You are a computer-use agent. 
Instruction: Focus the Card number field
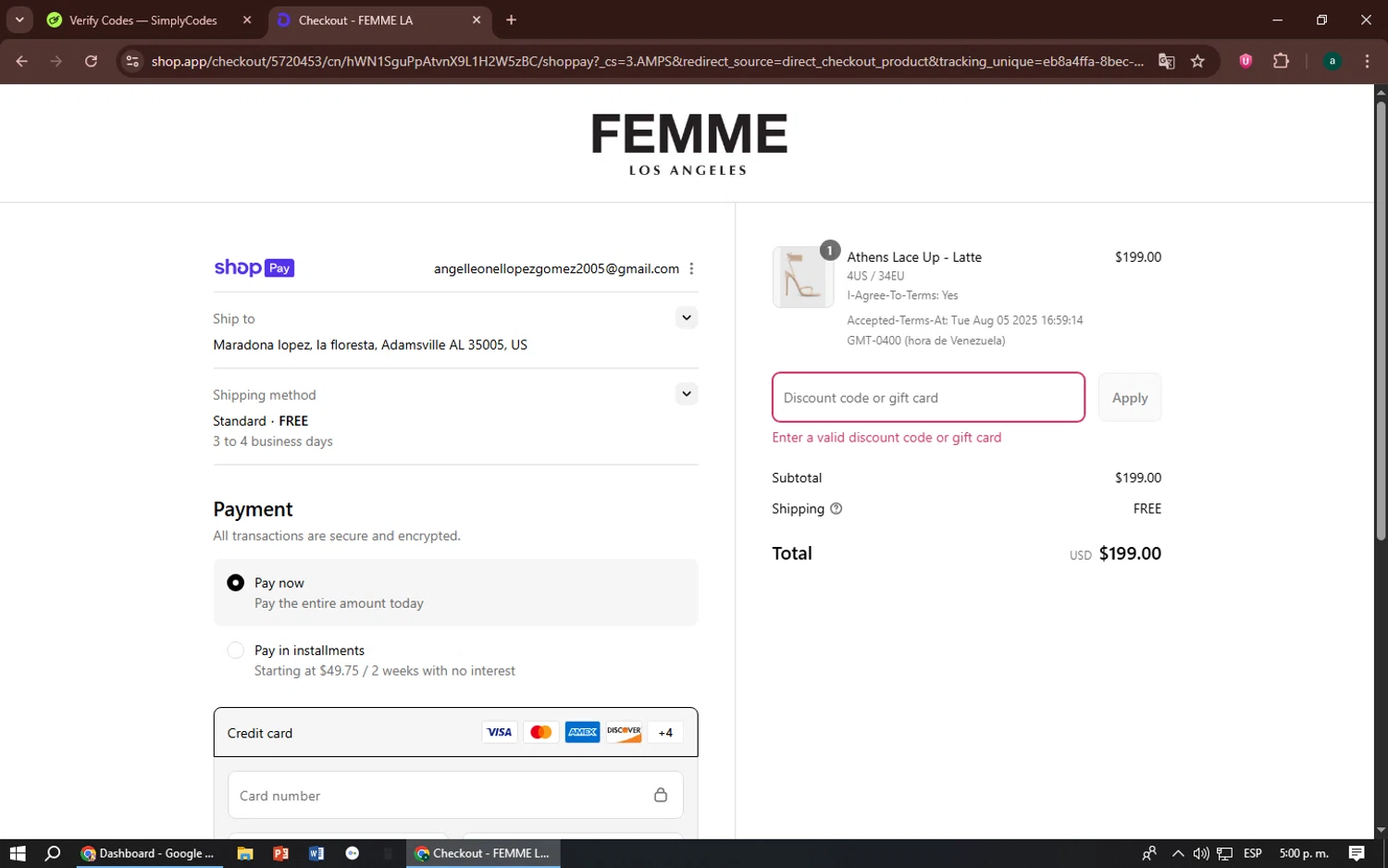[455, 795]
